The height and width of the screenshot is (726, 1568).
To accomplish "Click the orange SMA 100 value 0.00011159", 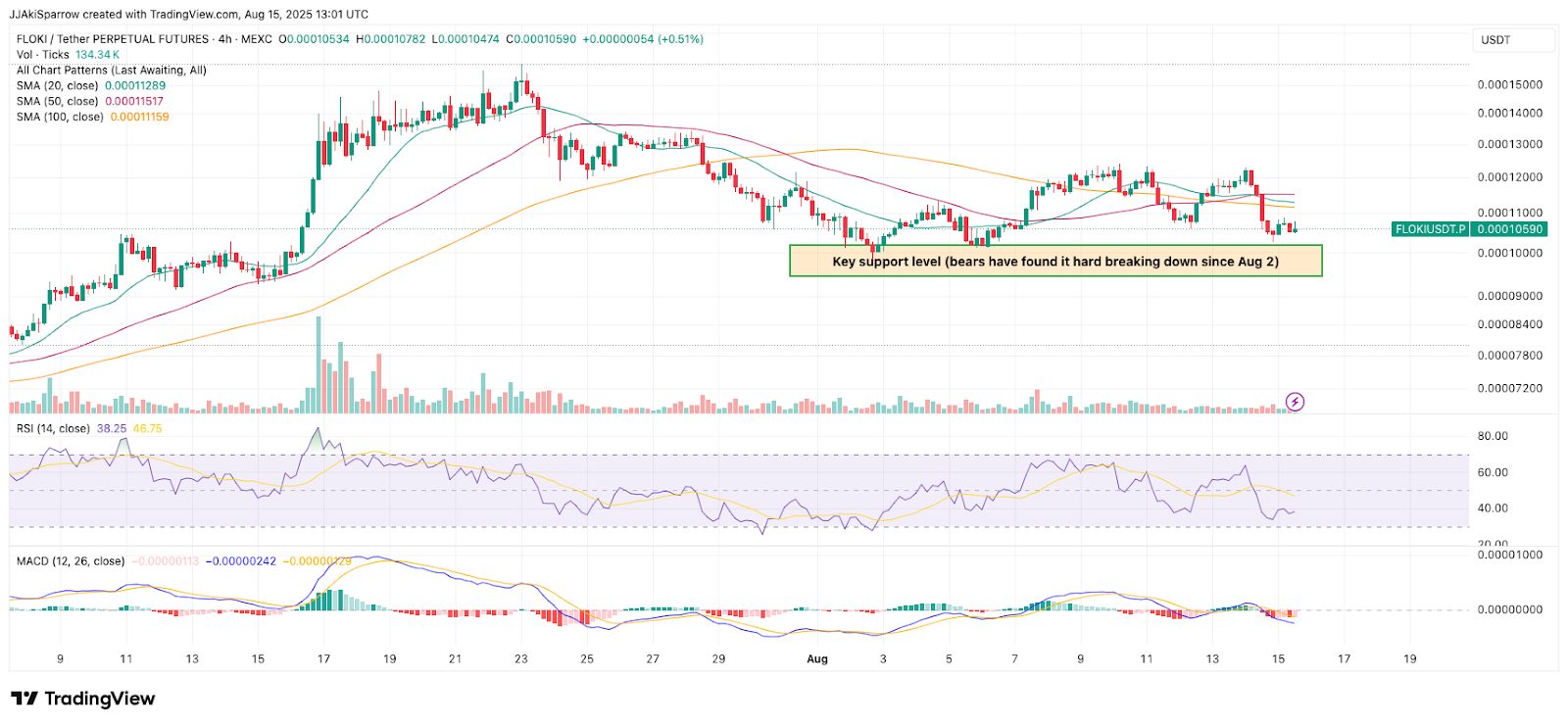I will (139, 118).
